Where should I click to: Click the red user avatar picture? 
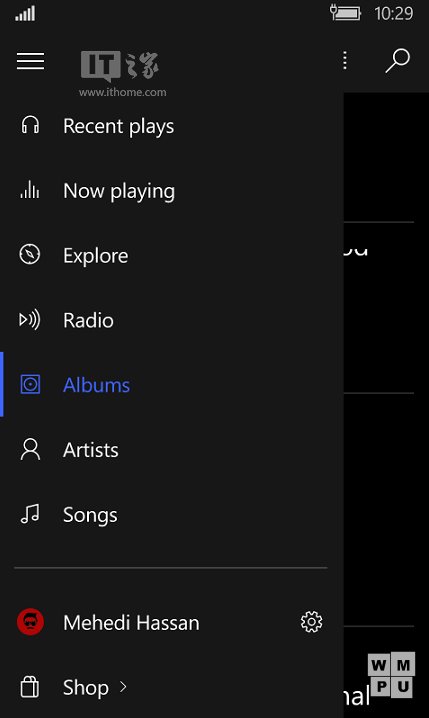click(x=30, y=622)
